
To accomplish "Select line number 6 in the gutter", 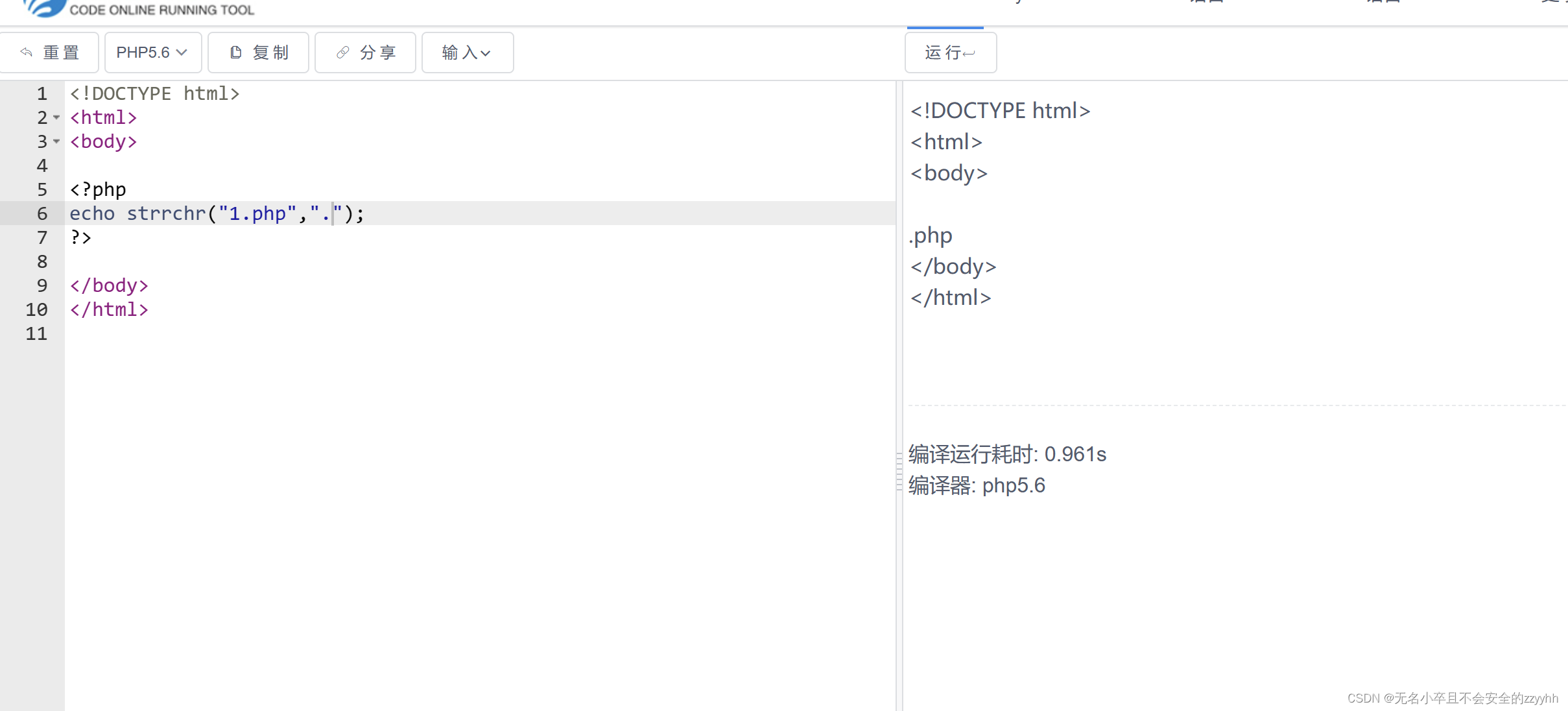I will 42,213.
